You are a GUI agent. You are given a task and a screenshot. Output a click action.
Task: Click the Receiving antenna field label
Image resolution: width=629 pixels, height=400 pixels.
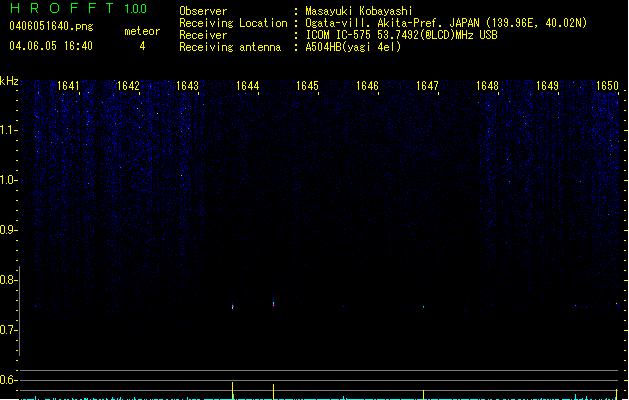pyautogui.click(x=230, y=47)
